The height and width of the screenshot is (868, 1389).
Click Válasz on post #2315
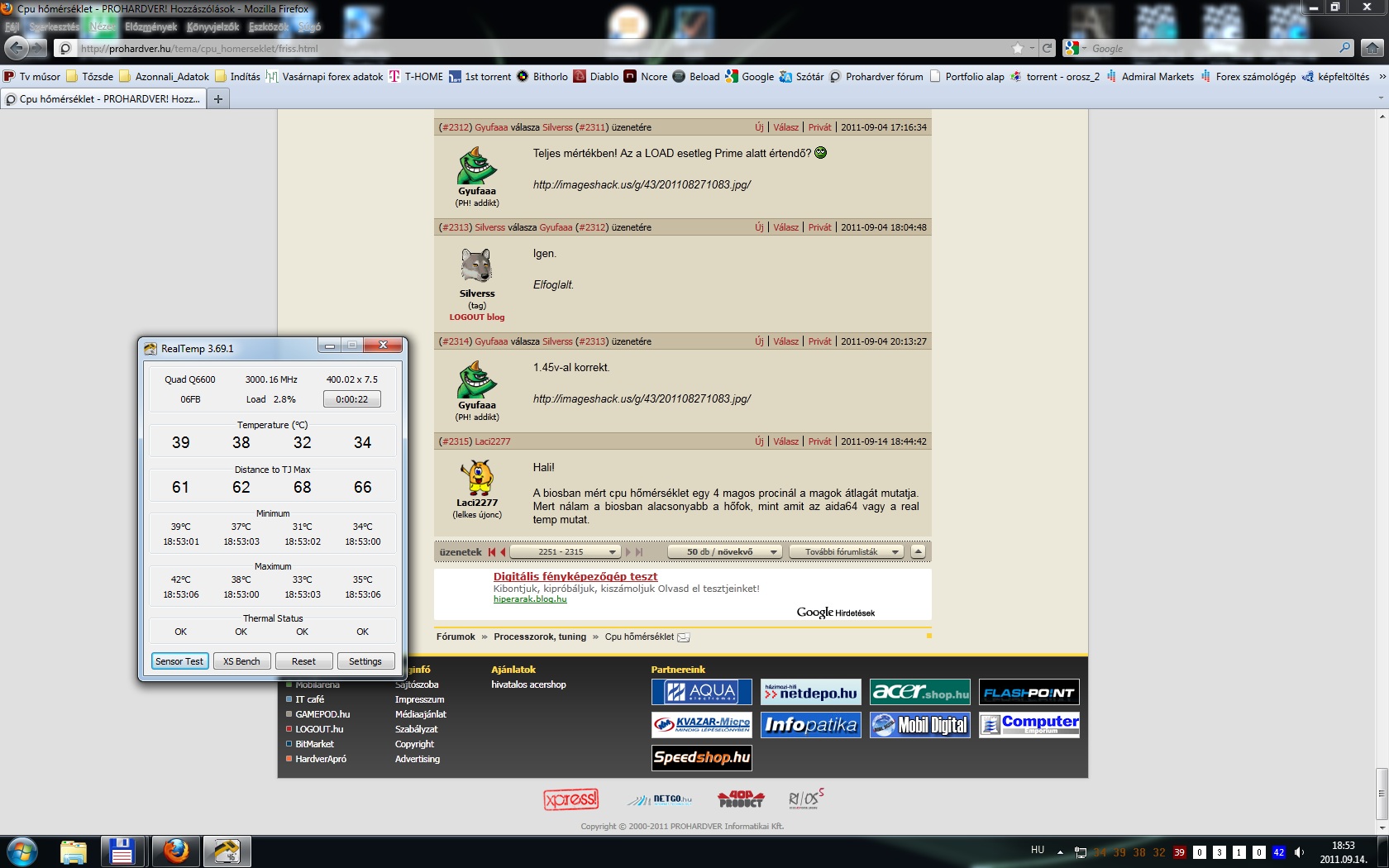coord(785,441)
